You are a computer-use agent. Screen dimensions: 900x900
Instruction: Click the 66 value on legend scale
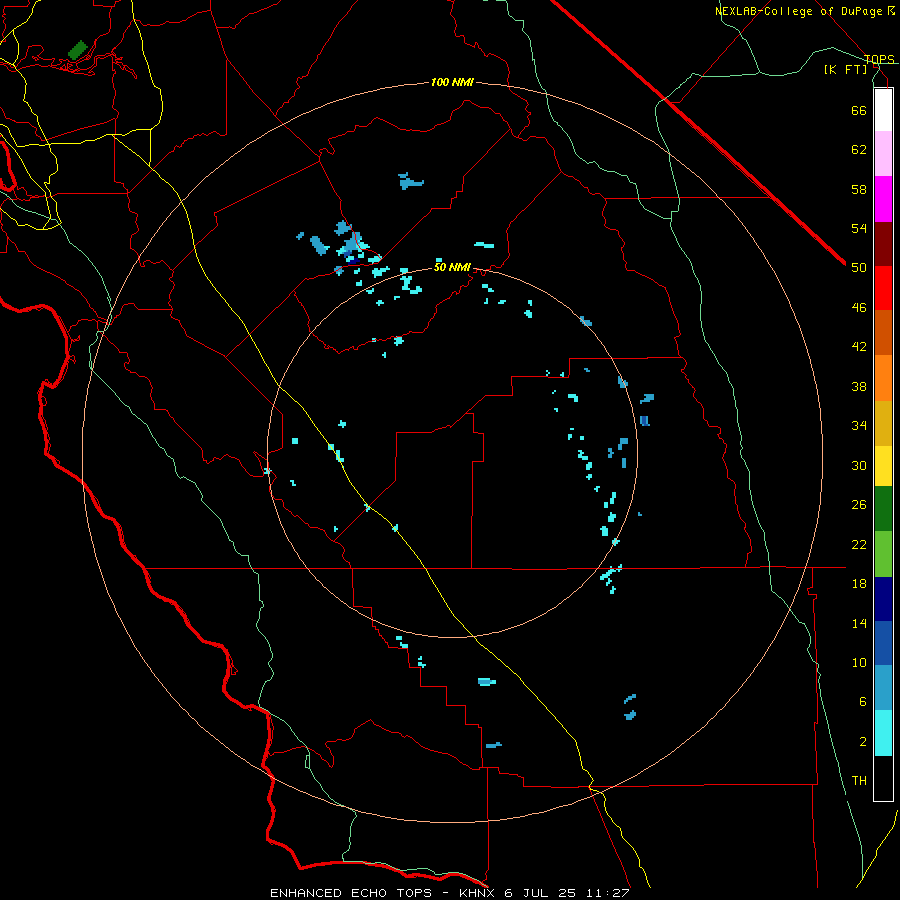pyautogui.click(x=859, y=110)
